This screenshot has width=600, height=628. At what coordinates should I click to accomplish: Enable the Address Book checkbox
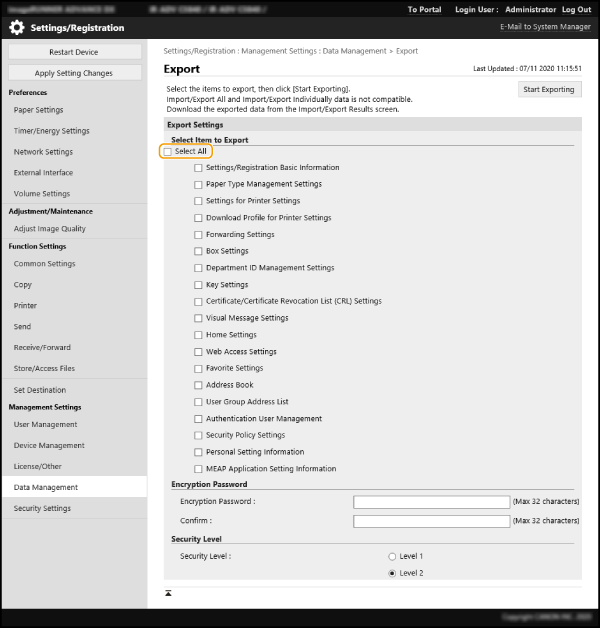click(198, 385)
